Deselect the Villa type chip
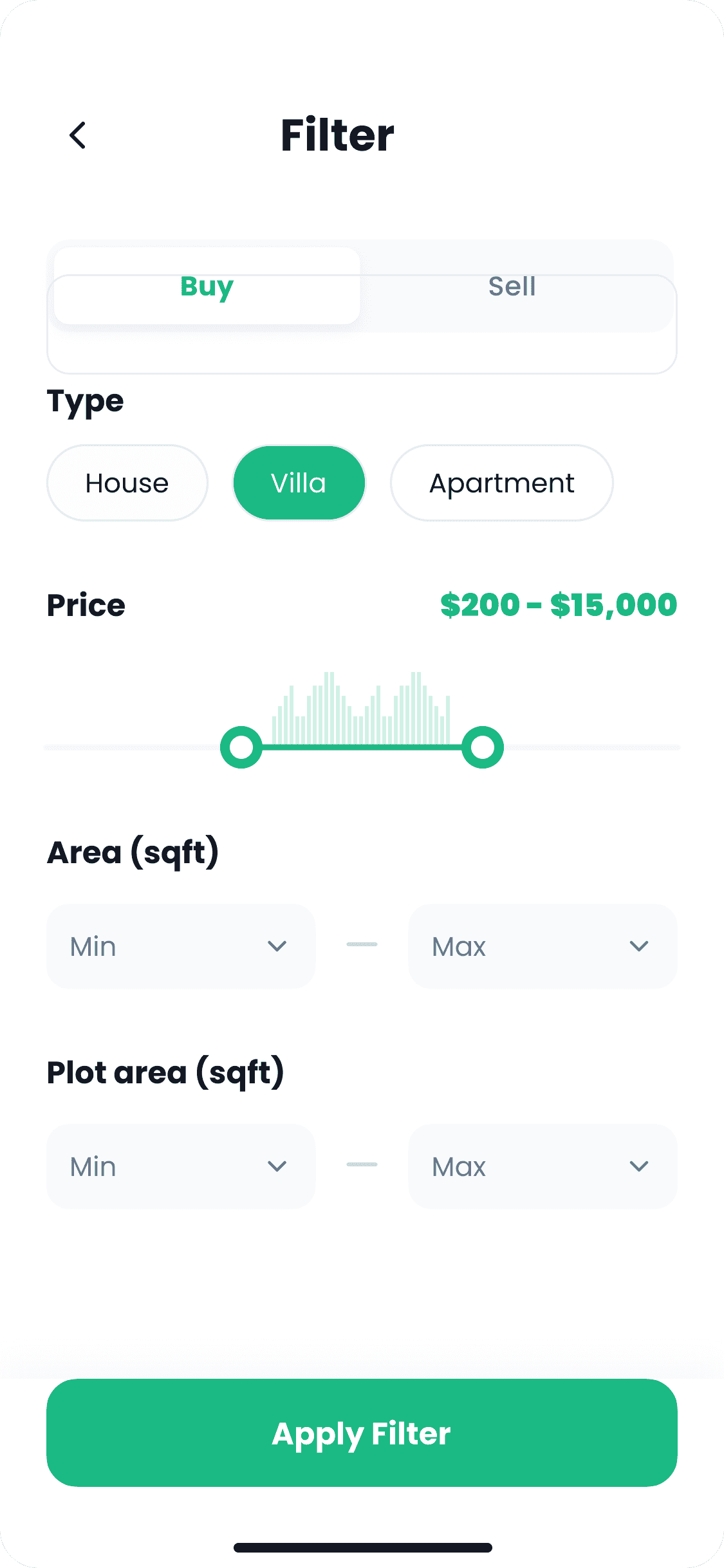The image size is (724, 1568). (x=299, y=483)
